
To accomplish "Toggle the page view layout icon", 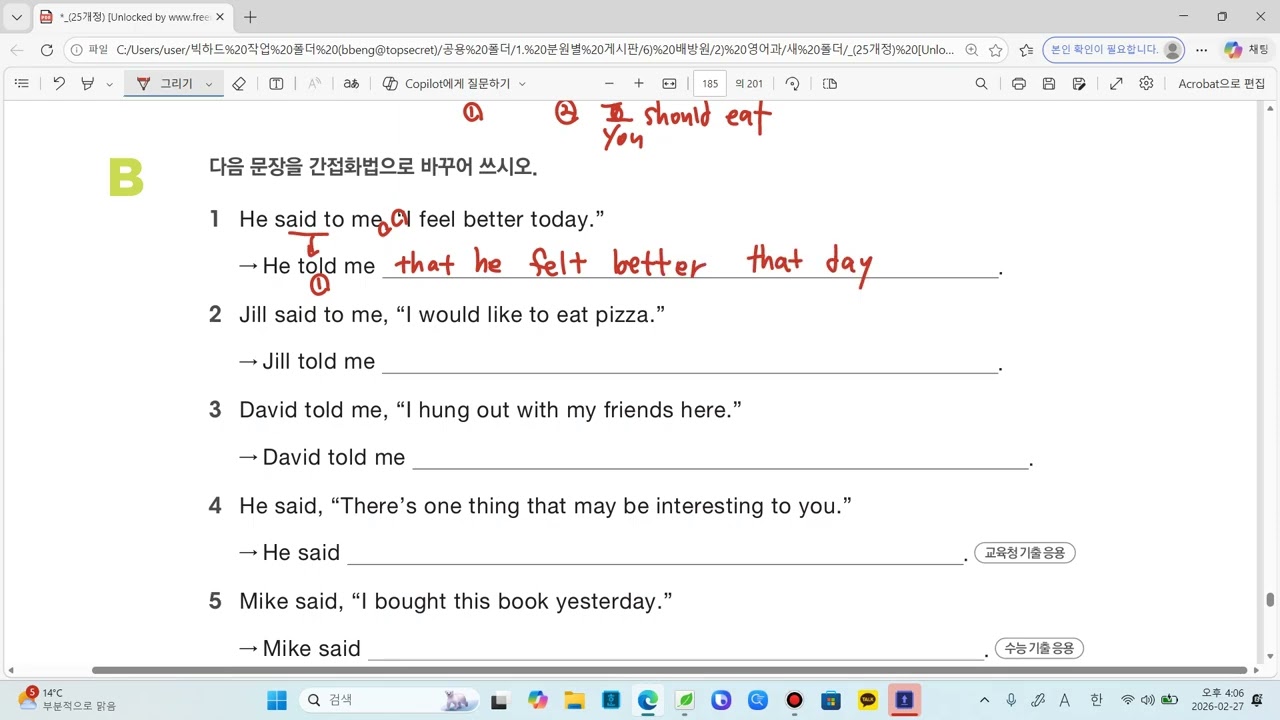I will (x=829, y=84).
